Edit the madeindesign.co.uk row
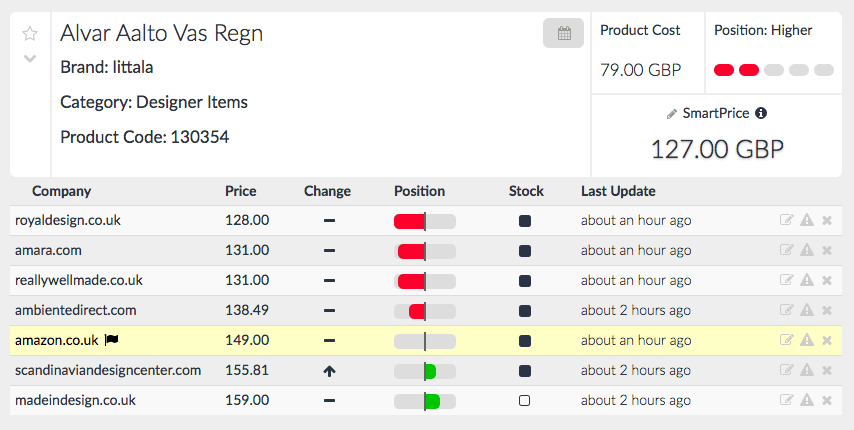The image size is (854, 430). (786, 401)
